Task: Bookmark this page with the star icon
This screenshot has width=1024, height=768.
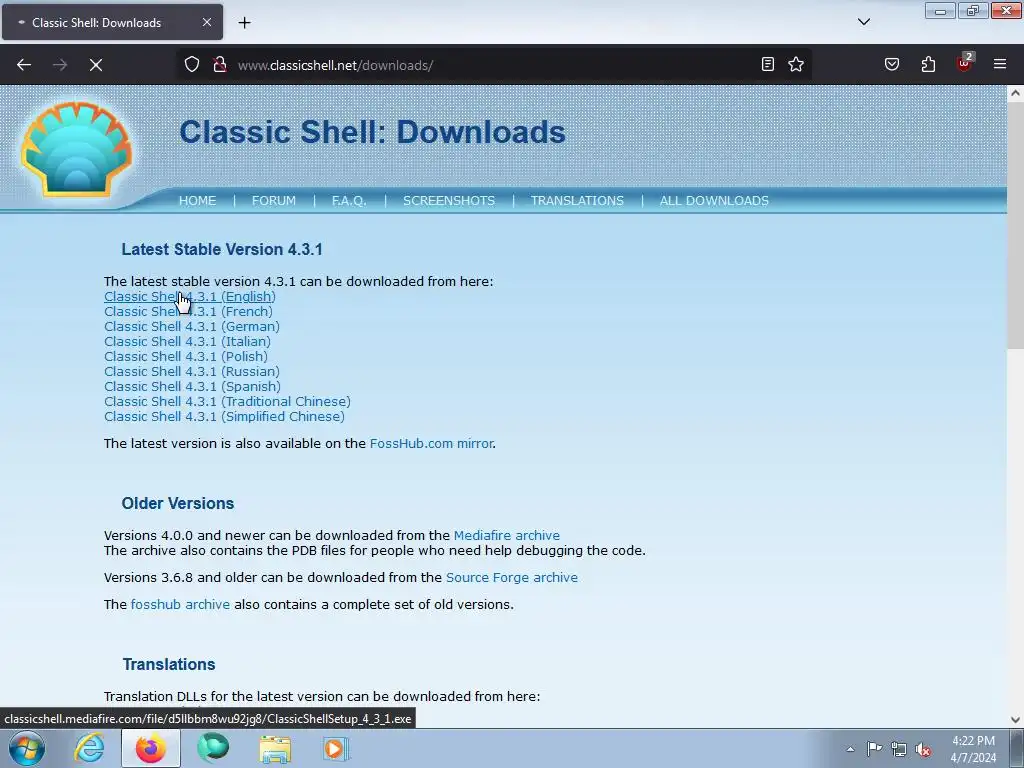Action: [x=795, y=64]
